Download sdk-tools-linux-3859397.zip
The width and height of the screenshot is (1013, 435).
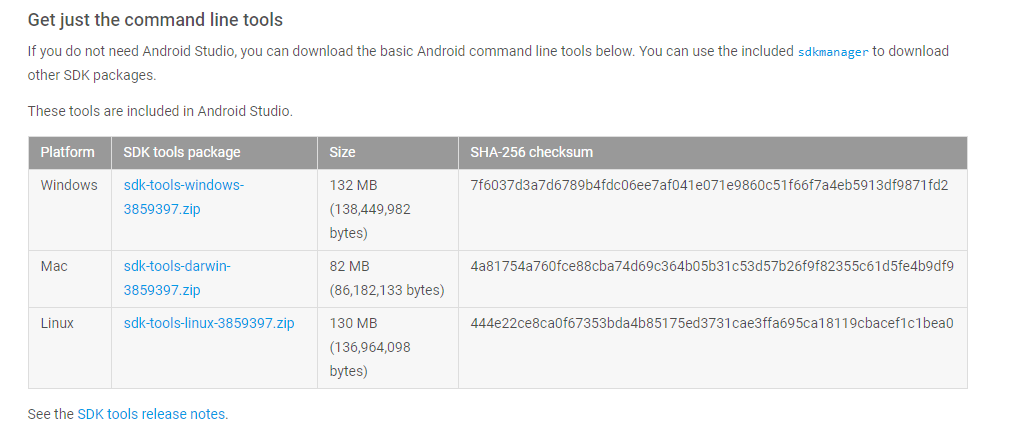pyautogui.click(x=209, y=323)
